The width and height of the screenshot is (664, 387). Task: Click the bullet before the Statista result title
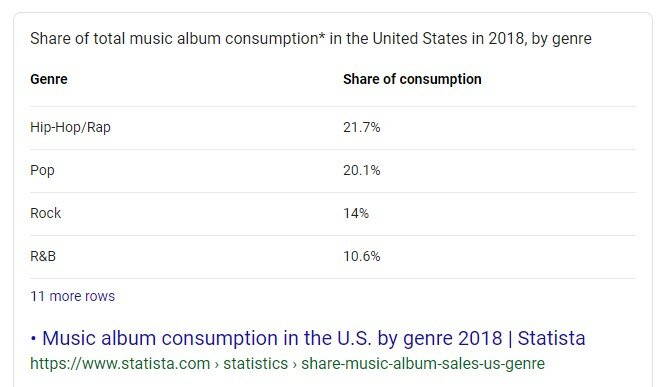pos(33,338)
